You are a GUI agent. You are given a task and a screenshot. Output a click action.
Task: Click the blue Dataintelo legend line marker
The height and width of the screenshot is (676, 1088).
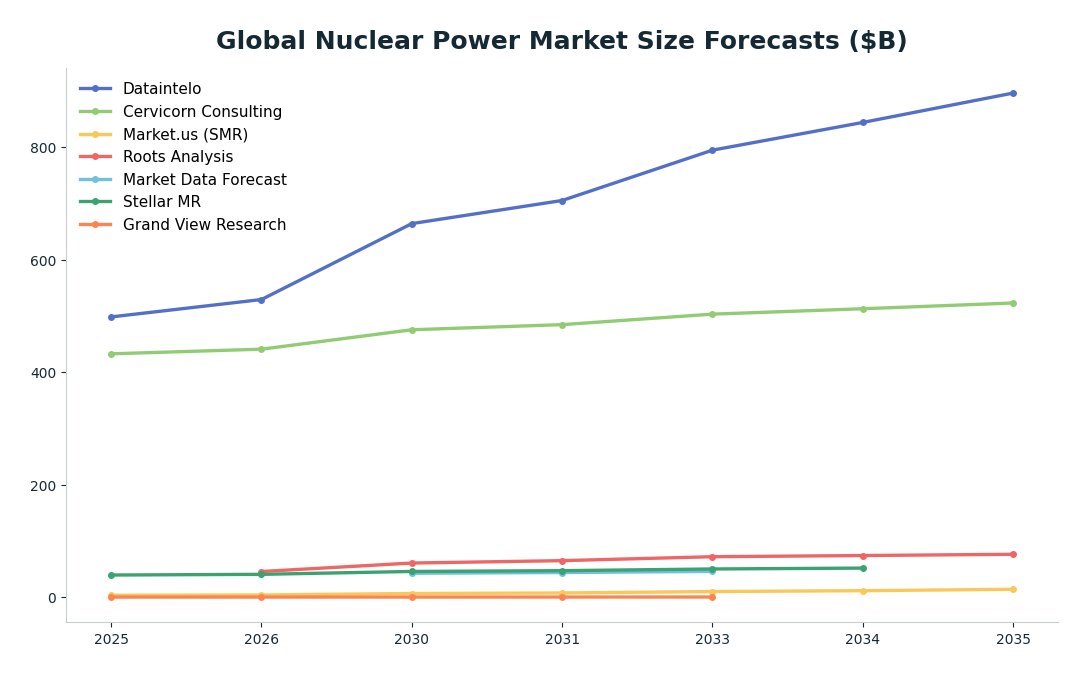pos(96,89)
